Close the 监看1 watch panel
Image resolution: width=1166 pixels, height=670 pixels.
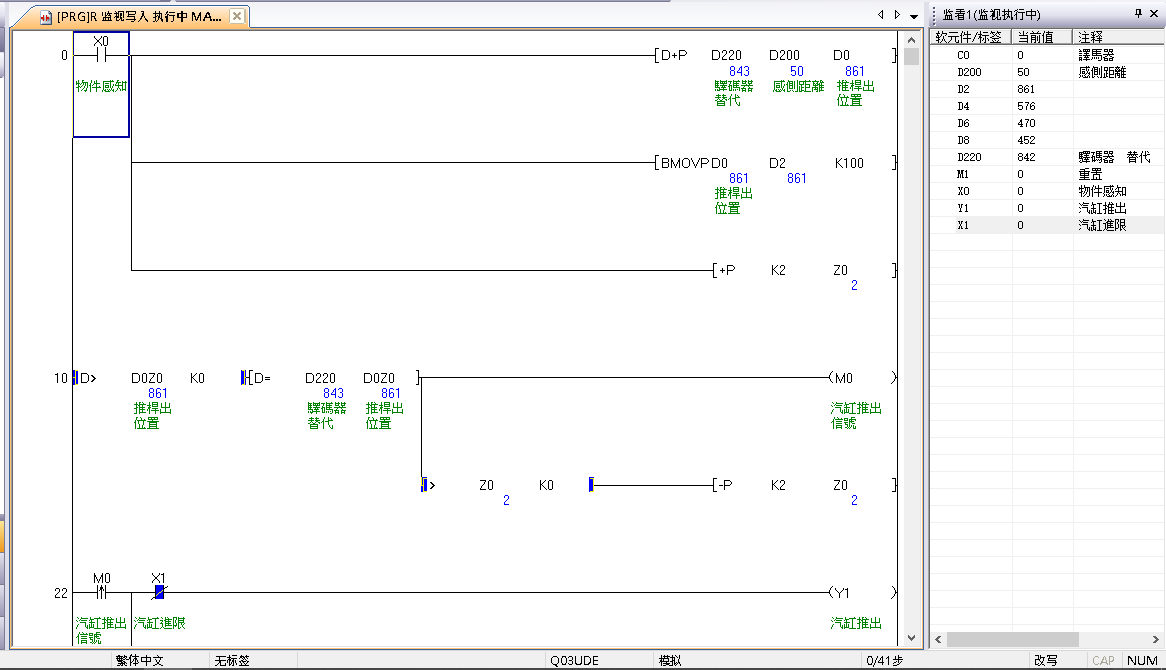1155,14
